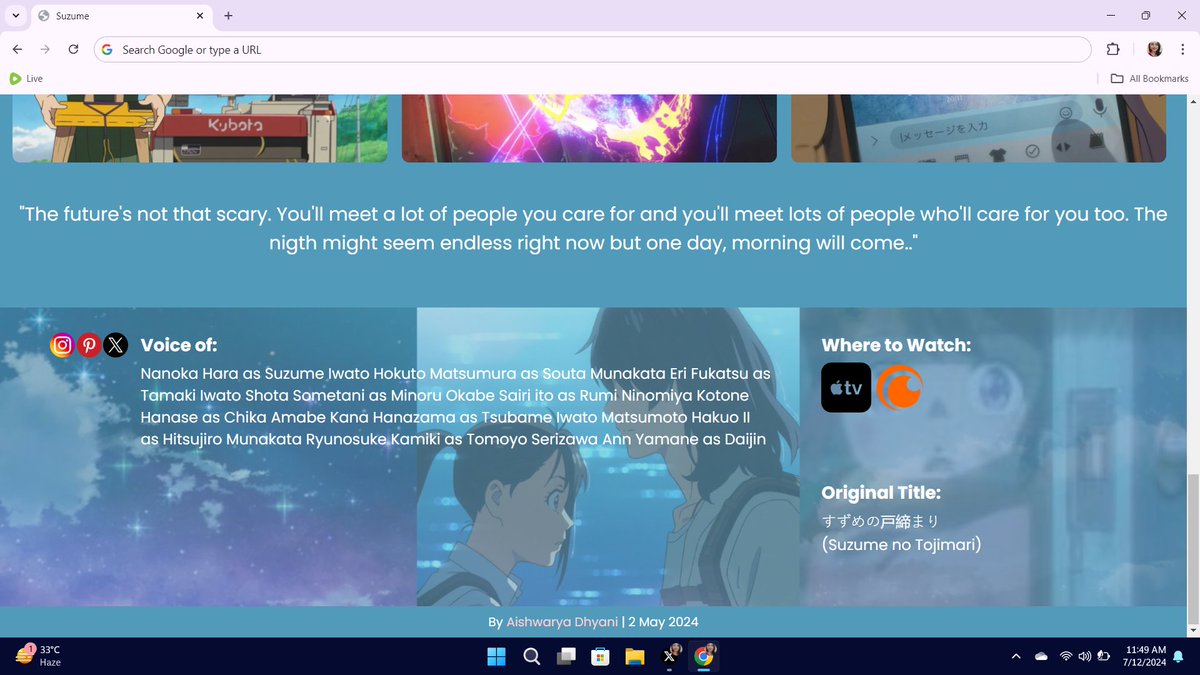The height and width of the screenshot is (675, 1200).
Task: Click the address bar search field
Action: [592, 49]
